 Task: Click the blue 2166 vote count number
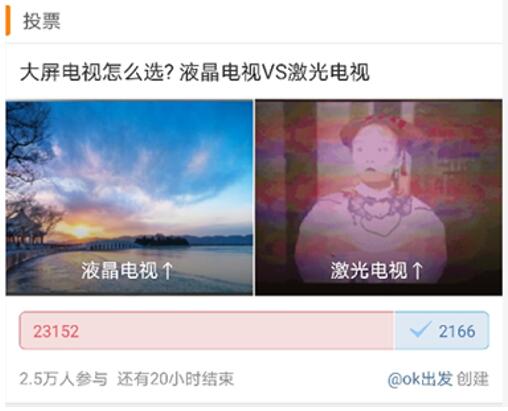tap(457, 331)
